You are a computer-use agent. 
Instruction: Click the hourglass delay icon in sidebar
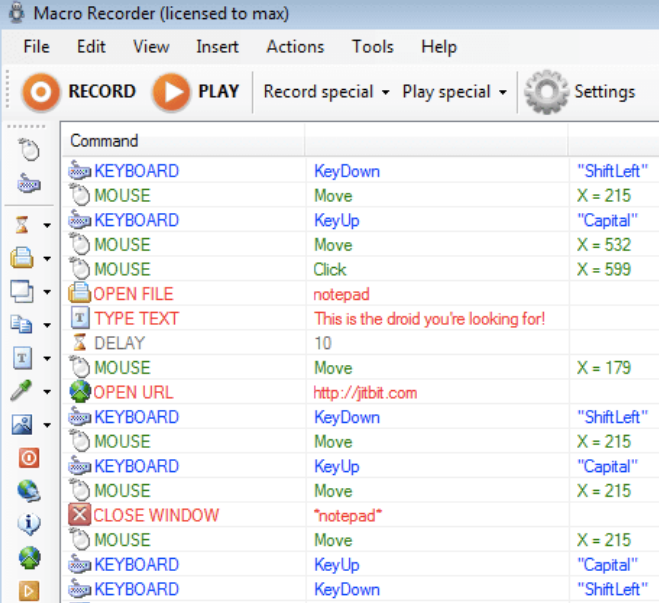pos(22,224)
